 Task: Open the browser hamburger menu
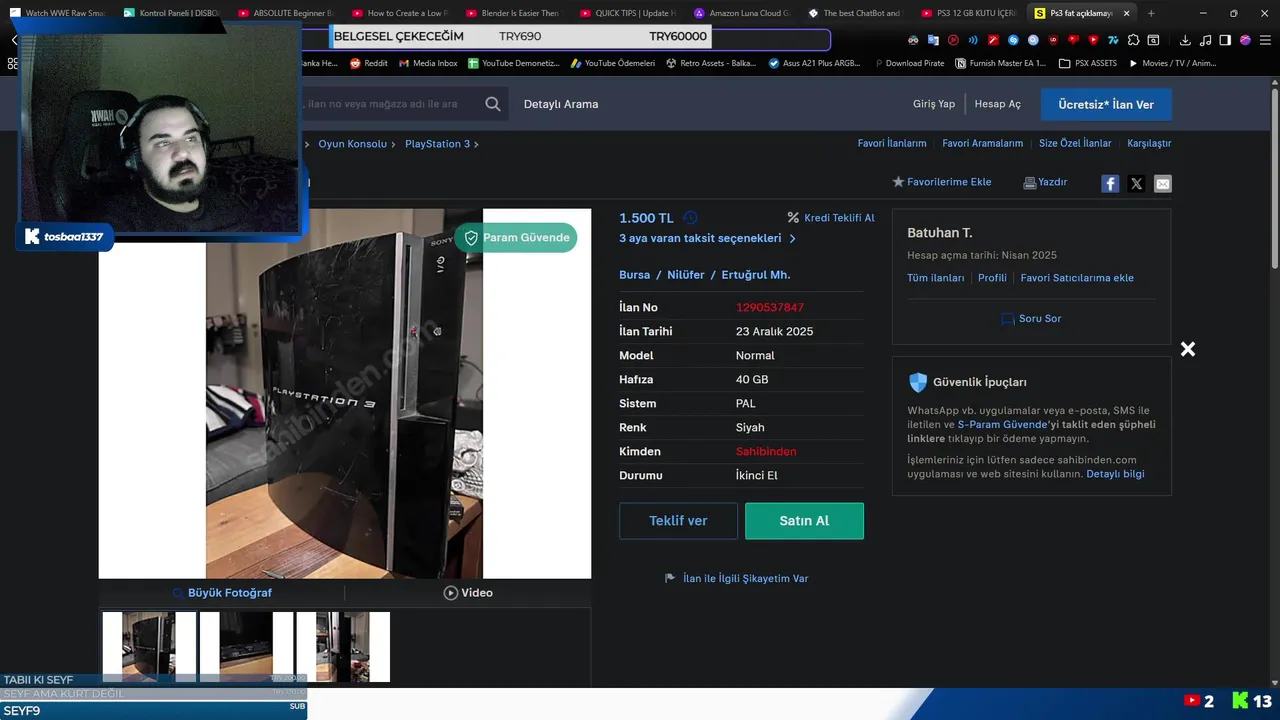tap(1265, 40)
